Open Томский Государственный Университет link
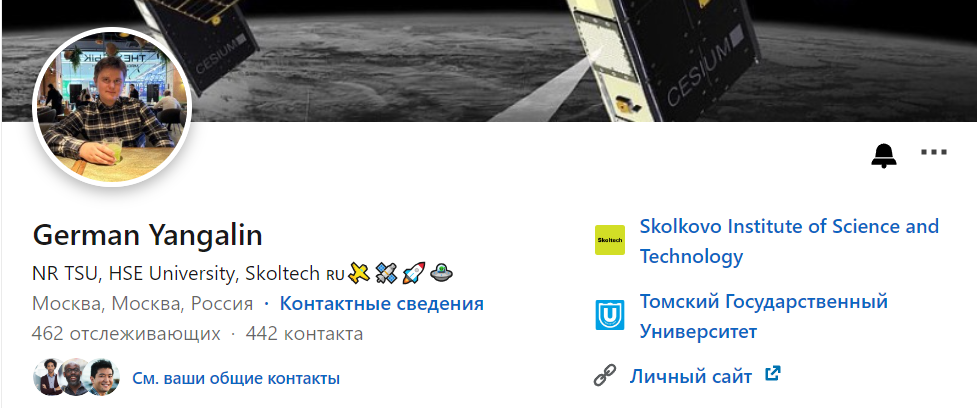The height and width of the screenshot is (408, 977). [x=764, y=316]
